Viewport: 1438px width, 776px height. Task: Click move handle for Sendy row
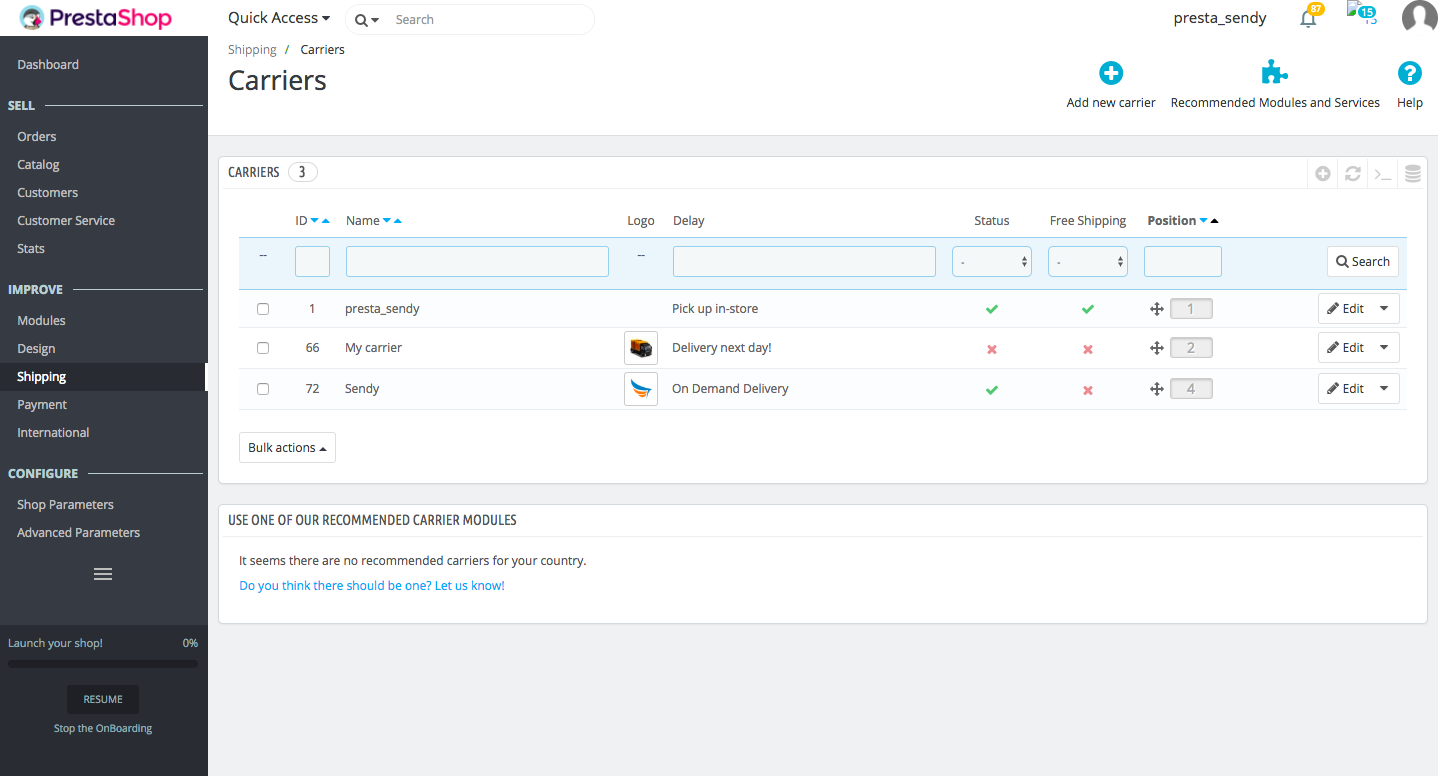(1156, 389)
